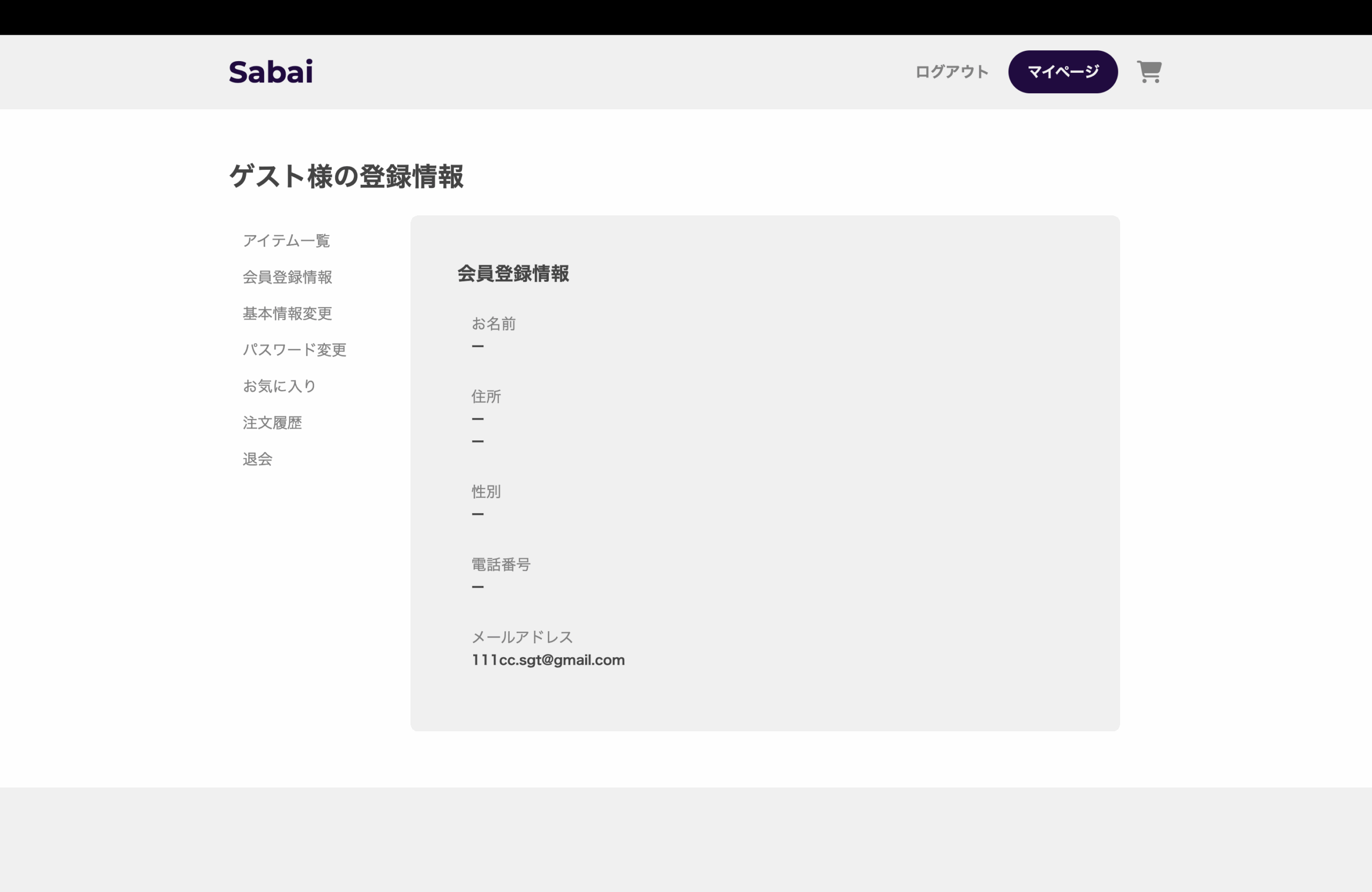Screen dimensions: 1372x892
Task: Go to 基本情報変更 in the sidebar
Action: pos(287,313)
